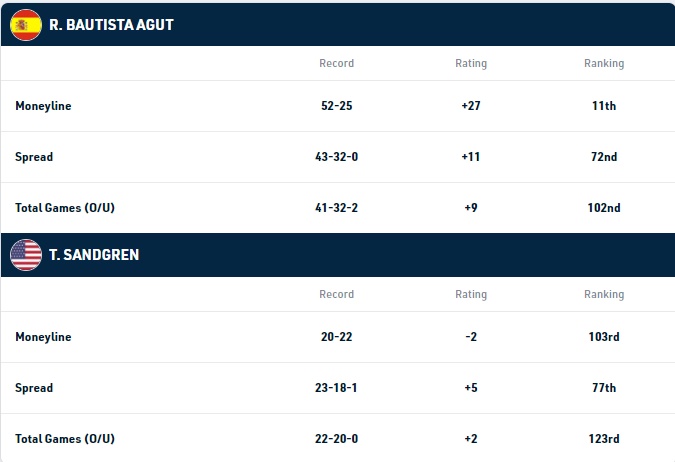Click Bautista Agut's Total Games (O/U) label
This screenshot has height=462, width=675.
pyautogui.click(x=65, y=208)
